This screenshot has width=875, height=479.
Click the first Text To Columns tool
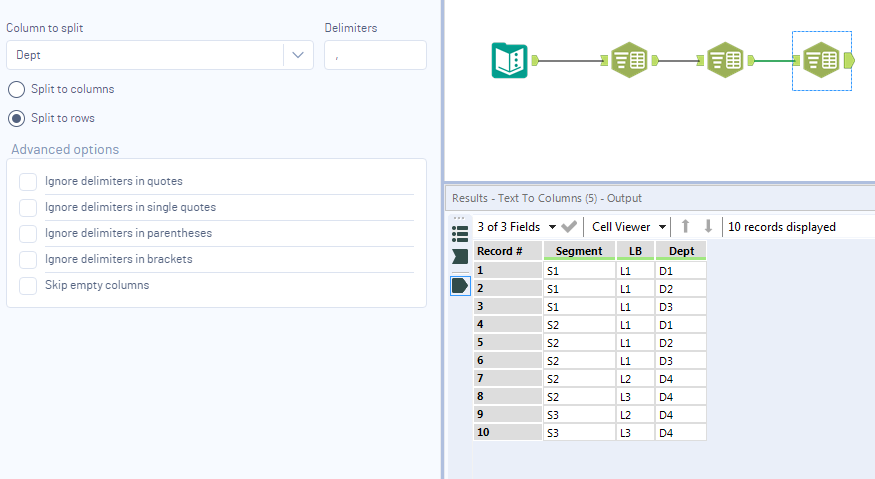click(629, 61)
